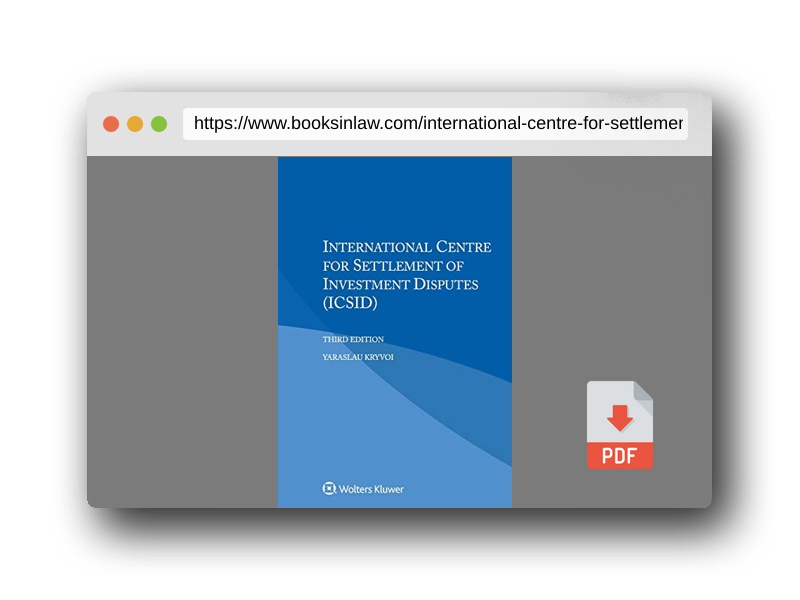Click the PDF download icon
Screen dimensions: 800x600
(x=619, y=424)
